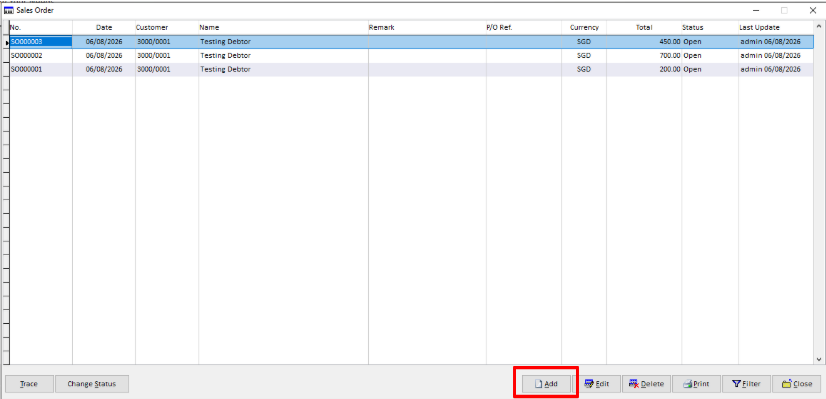Click the 200.00 total cell
The image size is (826, 399).
click(x=644, y=69)
